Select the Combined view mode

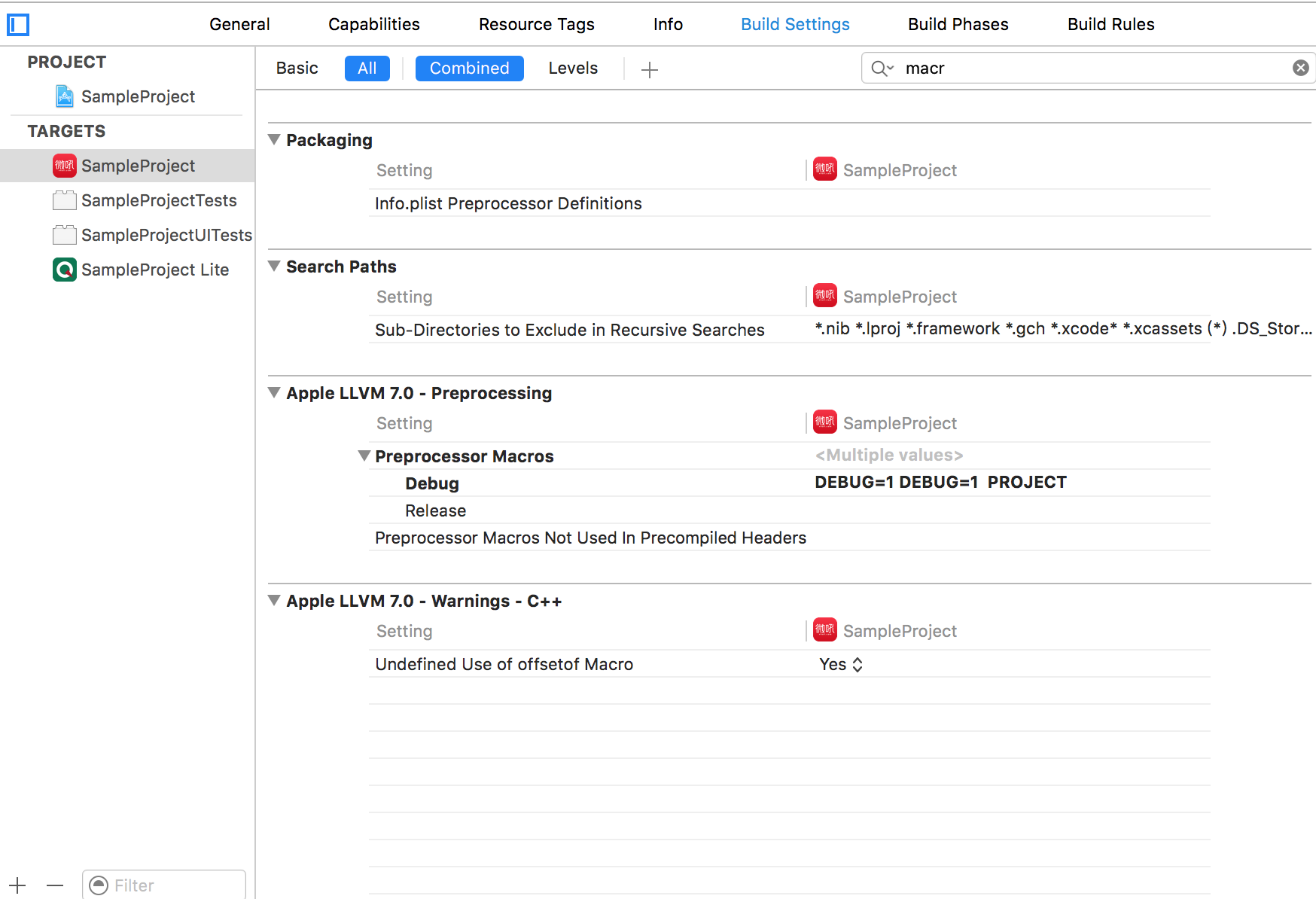(470, 69)
